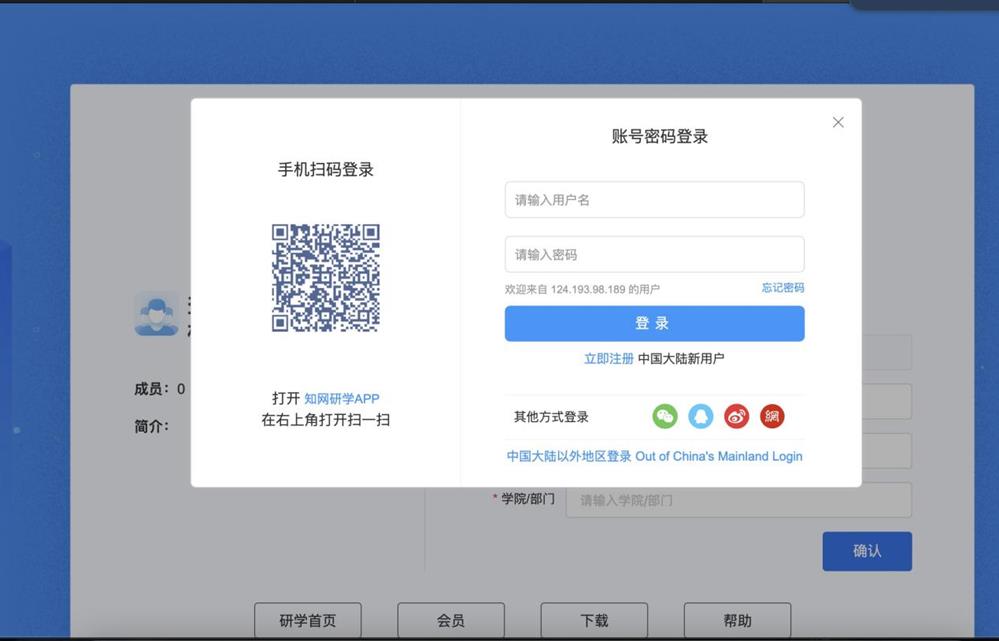Click the 欢迎来自 124.193.98.189 的用户 text

click(x=582, y=290)
